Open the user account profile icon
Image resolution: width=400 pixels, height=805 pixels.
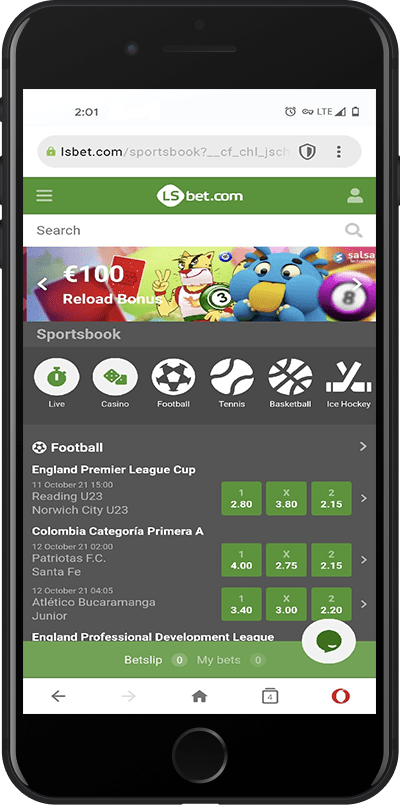pyautogui.click(x=355, y=196)
